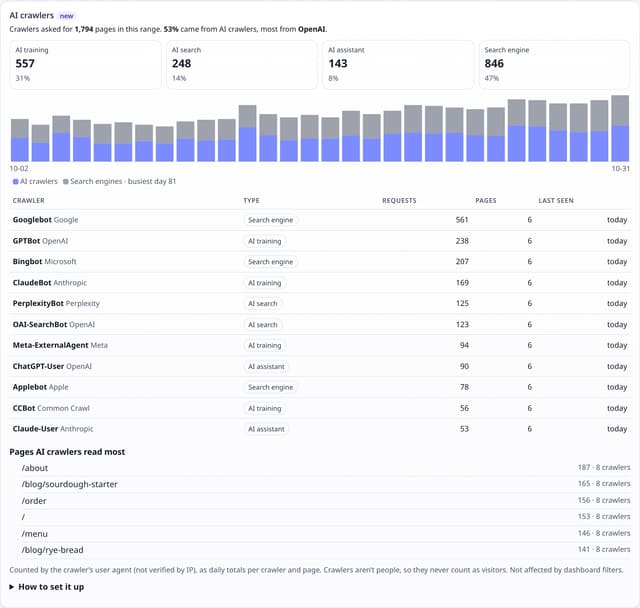
Task: Click the GPTBot crawler name
Action: tap(27, 241)
